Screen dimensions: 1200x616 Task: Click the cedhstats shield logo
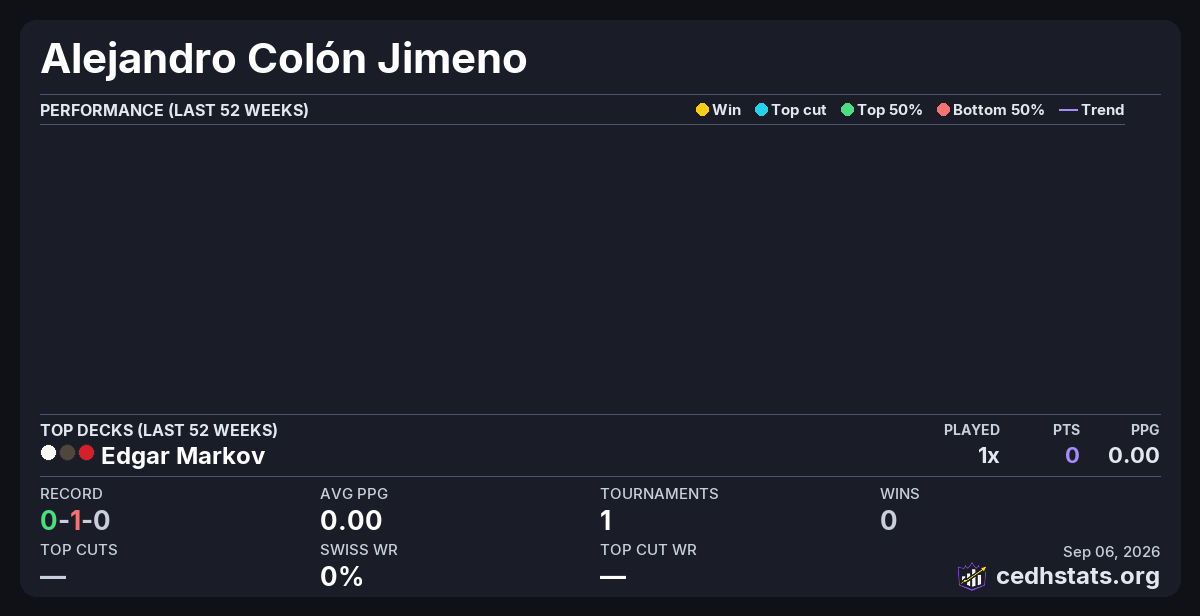pos(972,576)
